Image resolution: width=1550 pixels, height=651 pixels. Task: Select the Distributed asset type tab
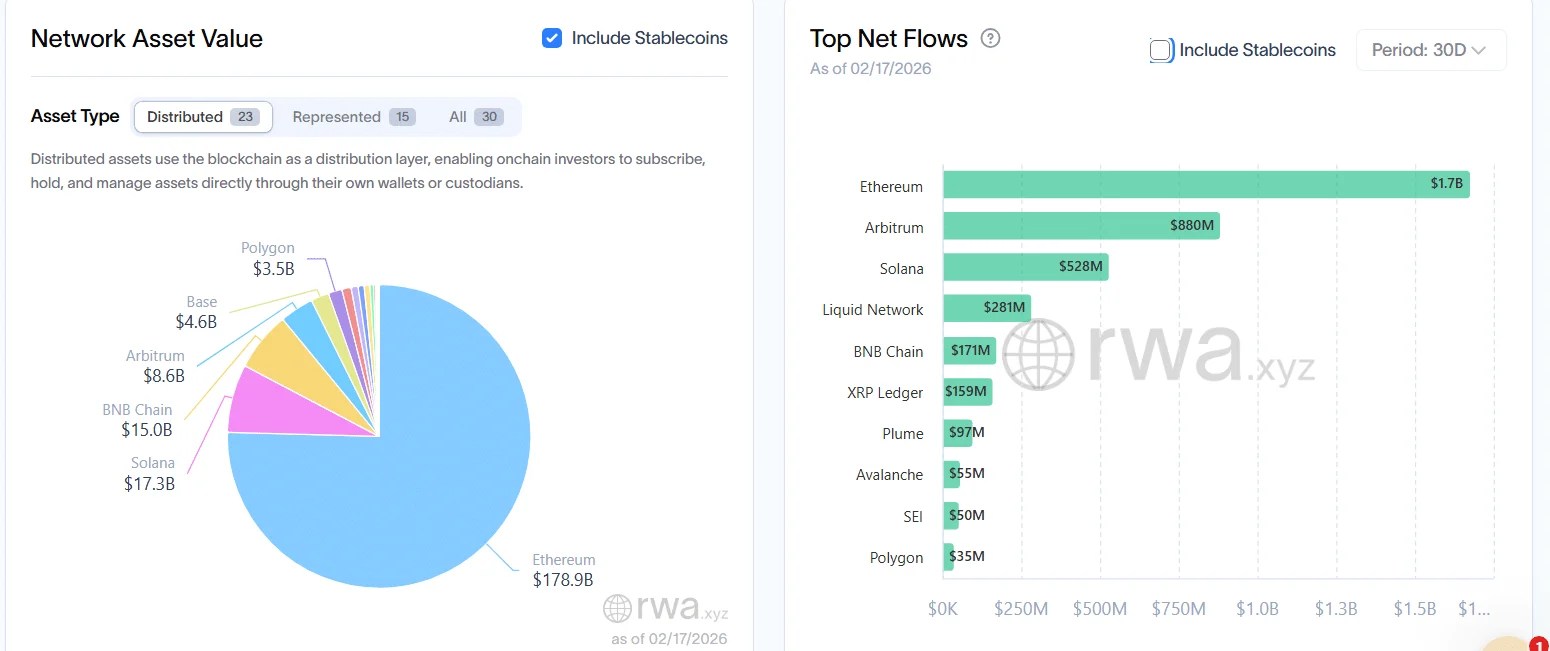[203, 117]
